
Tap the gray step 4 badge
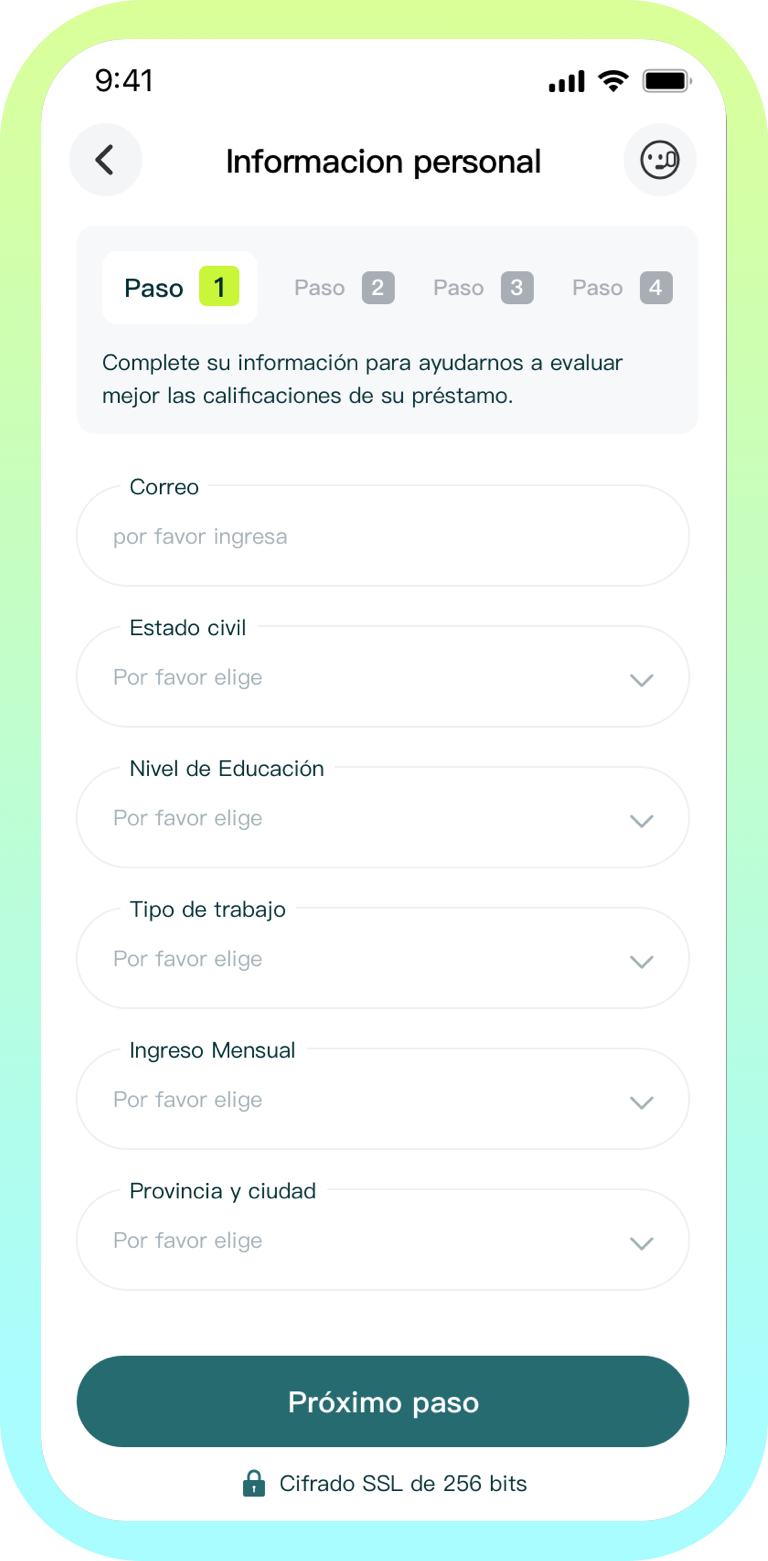click(656, 288)
